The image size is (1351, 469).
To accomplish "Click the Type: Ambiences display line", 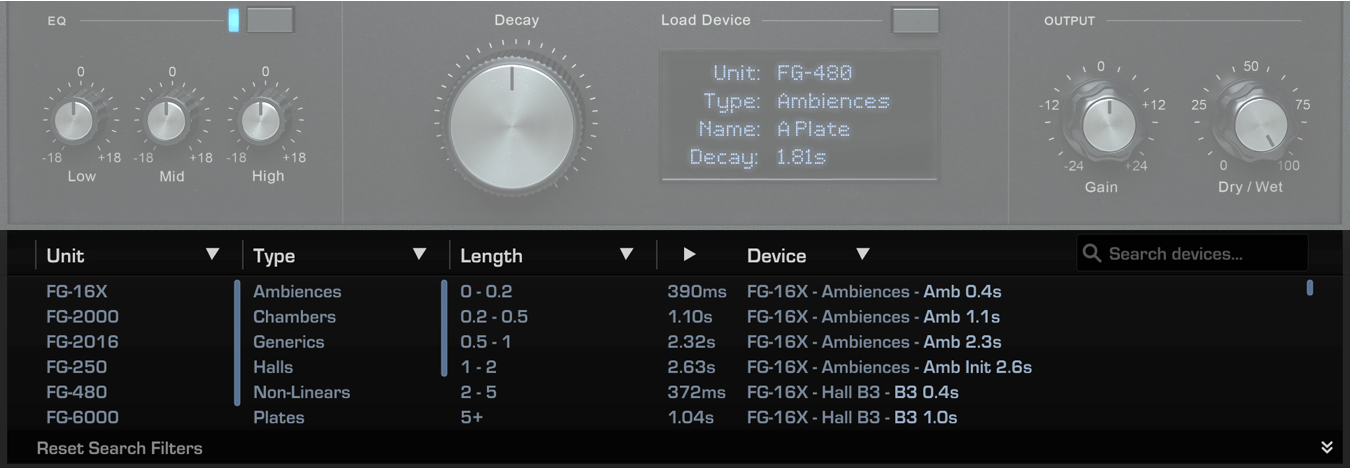I will 796,101.
